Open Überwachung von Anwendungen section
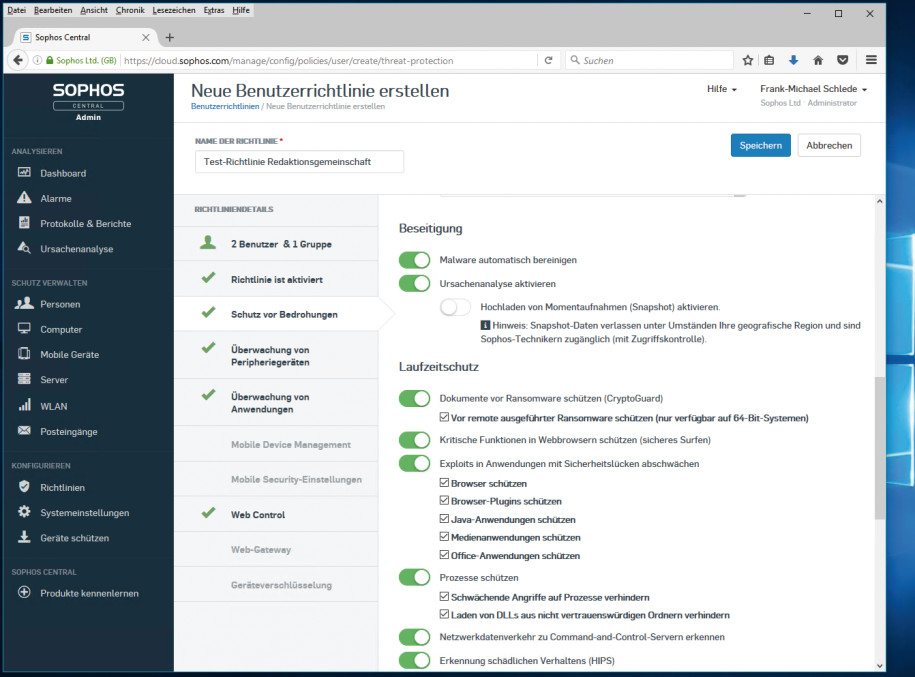 pyautogui.click(x=277, y=403)
